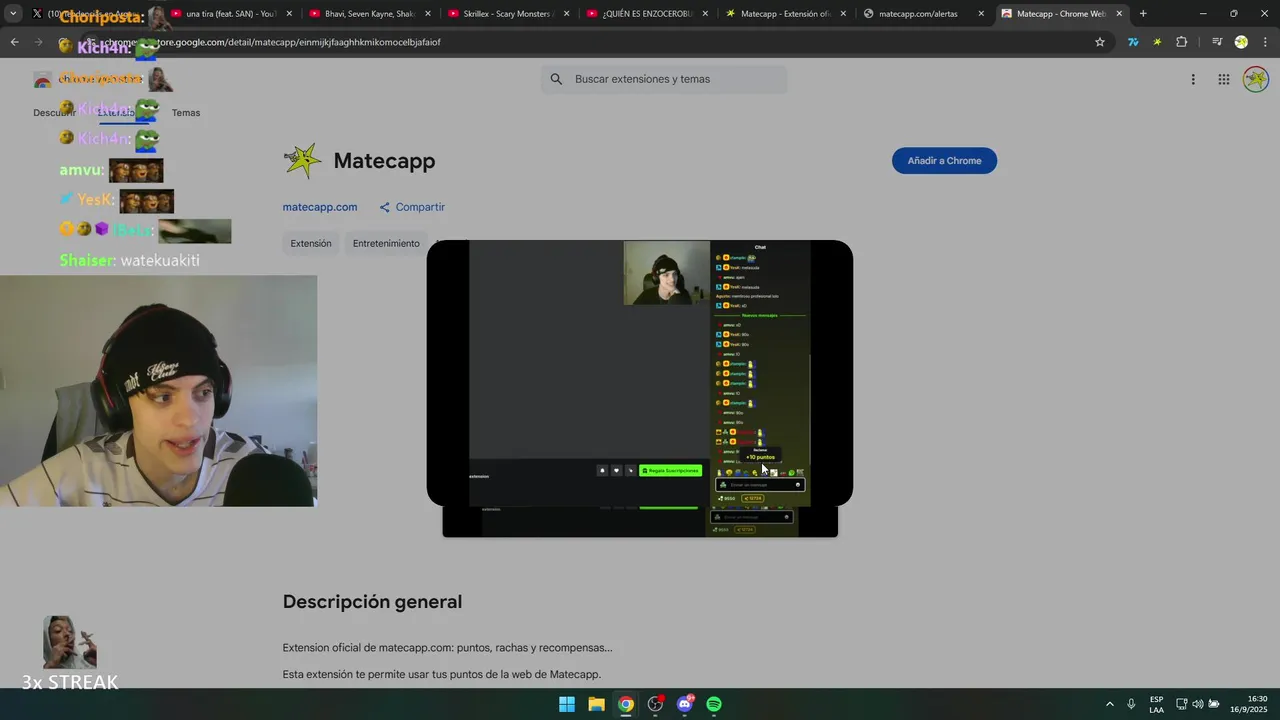Open the media control icon in the Chrome toolbar
Viewport: 1280px width, 720px height.
click(1217, 42)
